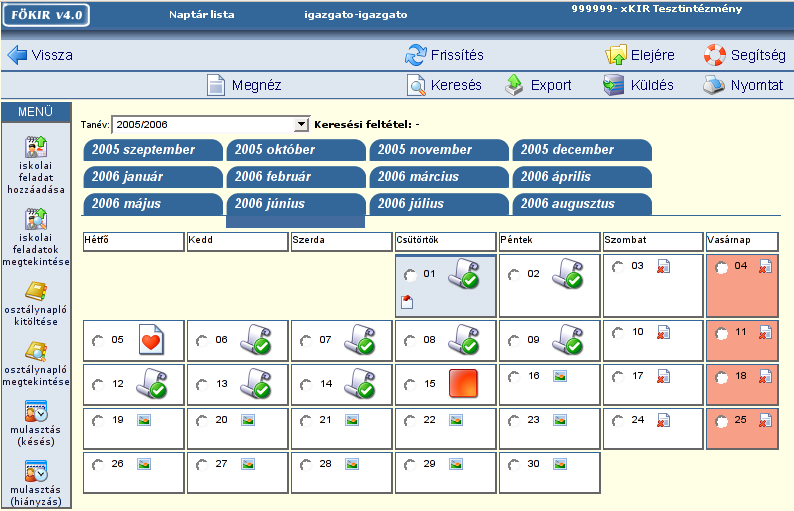794x511 pixels.
Task: Switch to the 2005 december tab
Action: coord(582,150)
